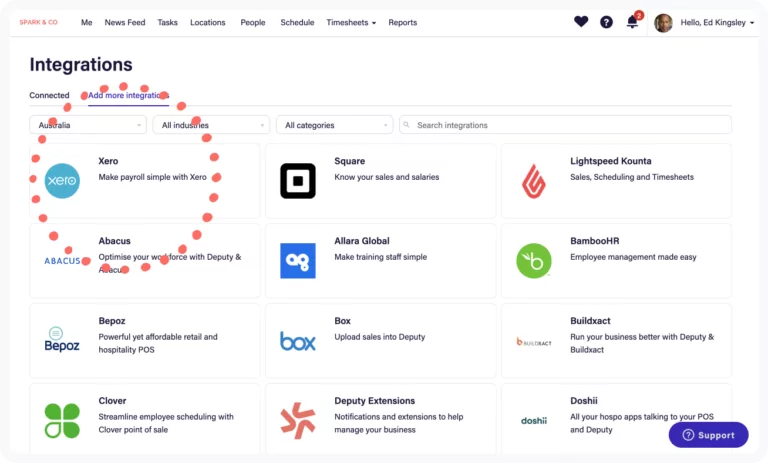The width and height of the screenshot is (768, 463).
Task: Click the Xero logo icon
Action: (62, 181)
